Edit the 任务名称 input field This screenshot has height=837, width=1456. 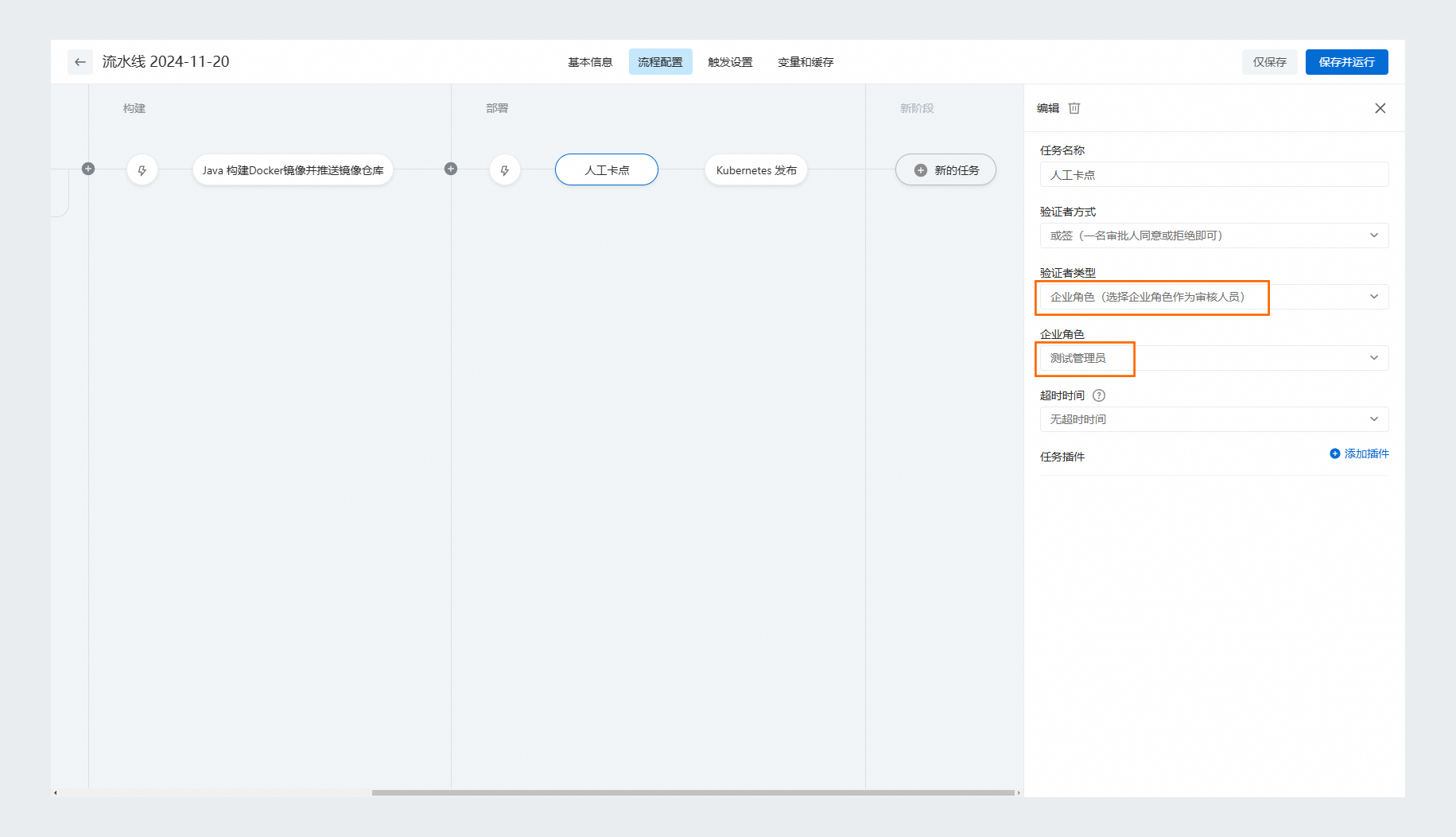[x=1214, y=174]
